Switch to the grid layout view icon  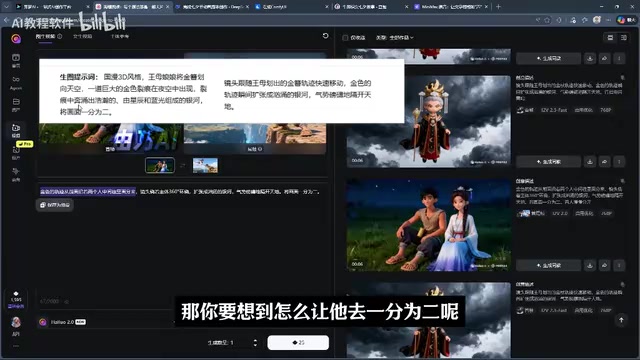click(624, 38)
